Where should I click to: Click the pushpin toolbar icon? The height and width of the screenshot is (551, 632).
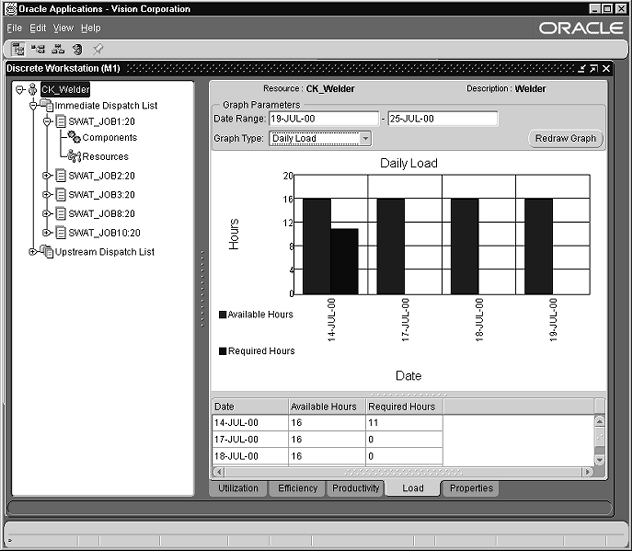(x=98, y=49)
